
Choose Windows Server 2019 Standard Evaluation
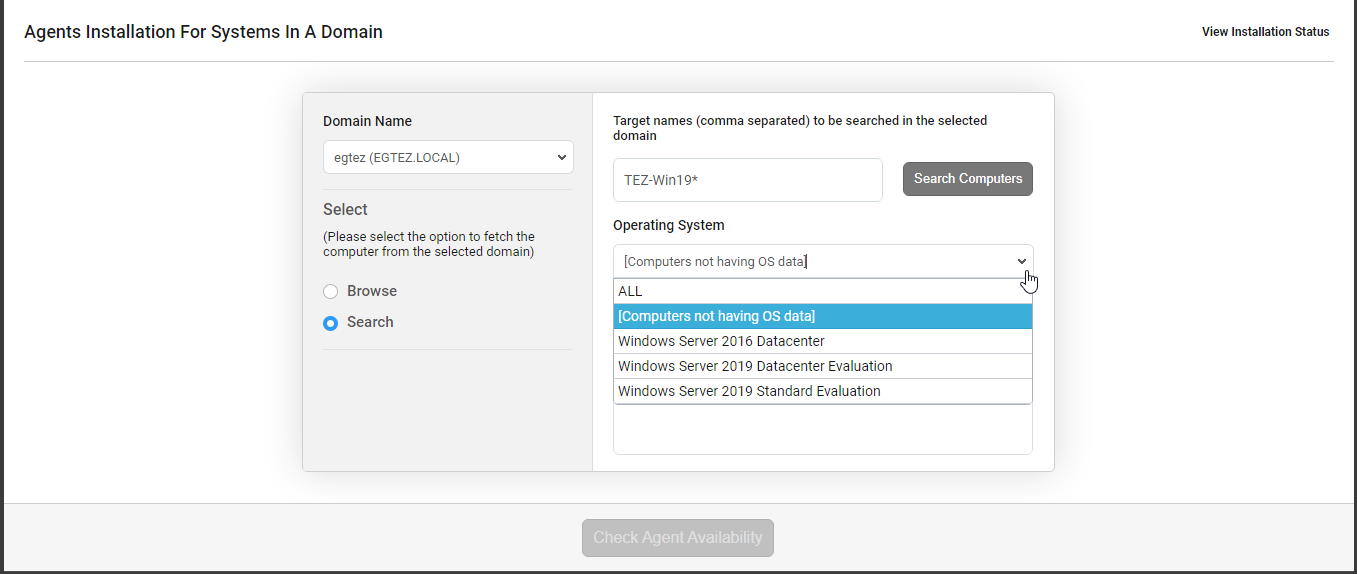[x=823, y=391]
